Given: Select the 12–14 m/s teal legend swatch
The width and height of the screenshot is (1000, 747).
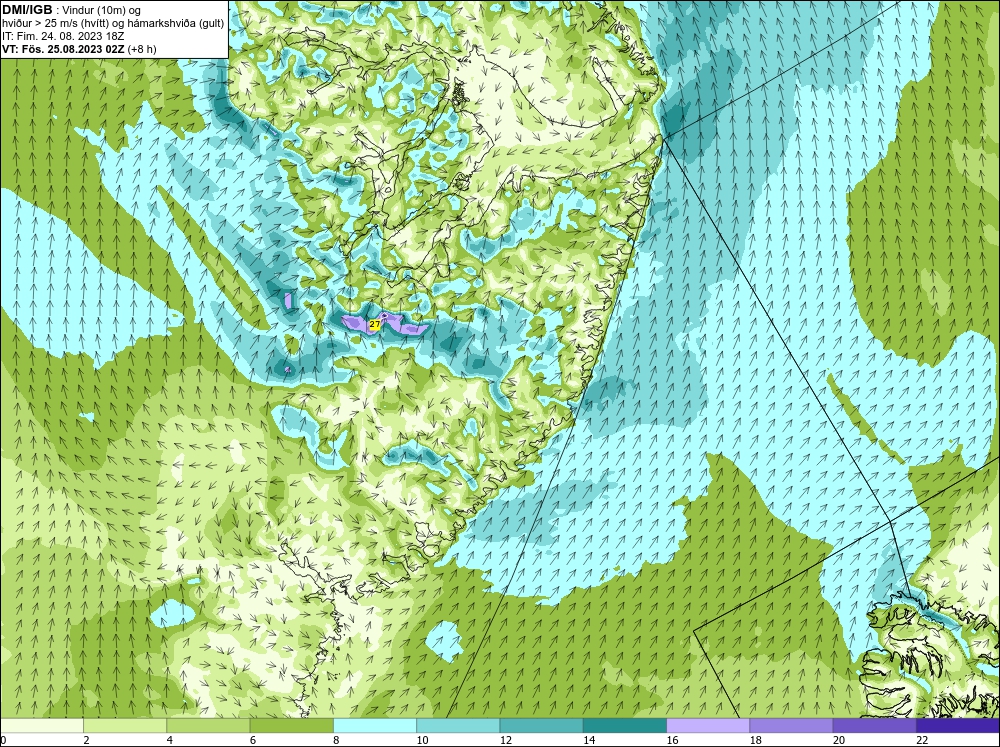Looking at the screenshot, I should coord(541,725).
